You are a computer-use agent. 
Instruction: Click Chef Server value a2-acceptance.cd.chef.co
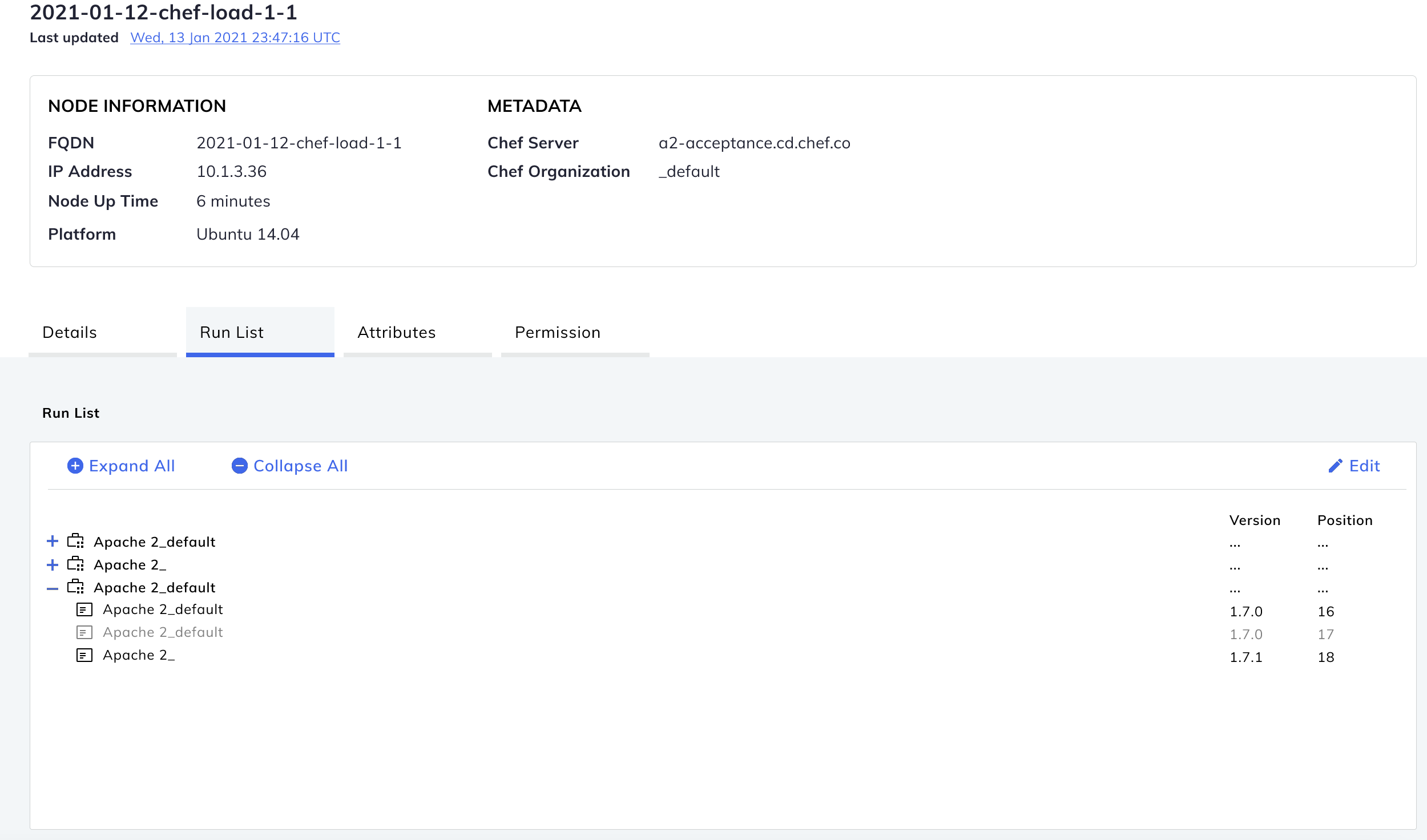click(755, 143)
